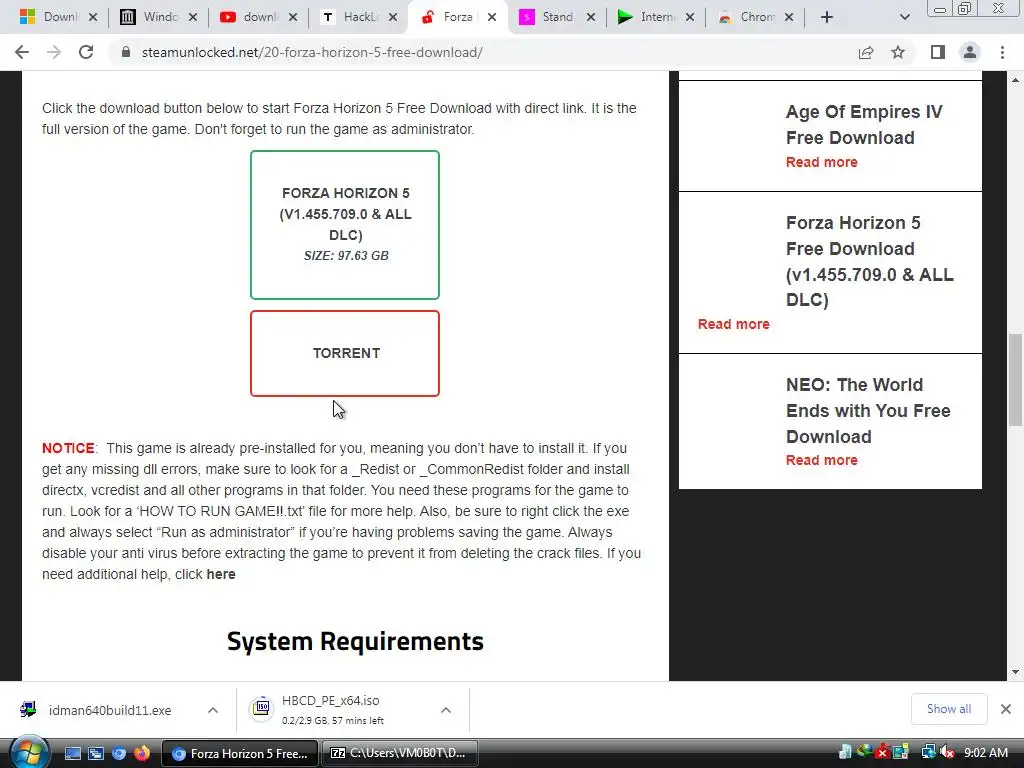
Task: Open sidebar Forza Horizon 5 Free Download title
Action: click(869, 261)
